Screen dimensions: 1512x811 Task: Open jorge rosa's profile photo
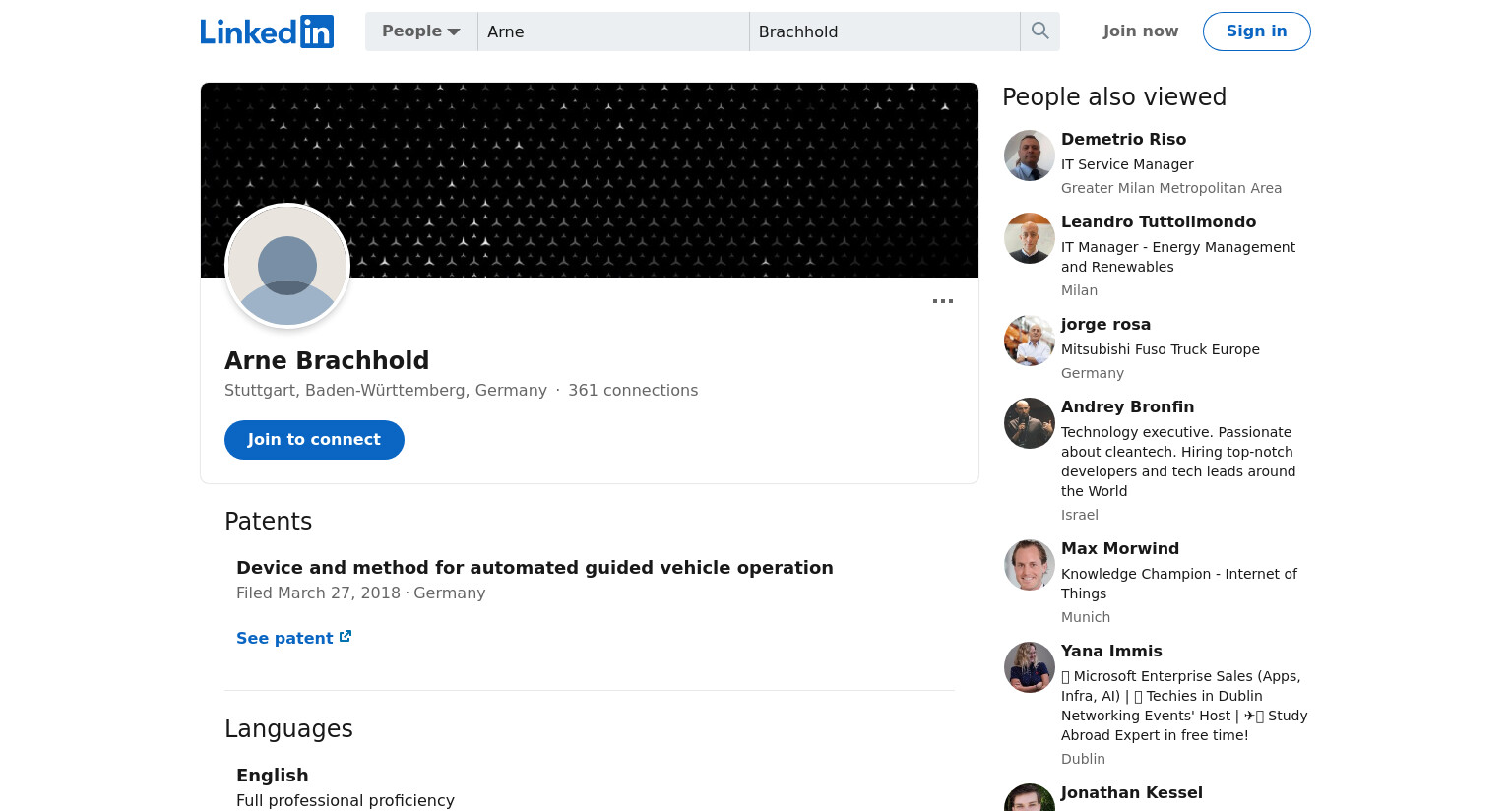click(x=1030, y=341)
